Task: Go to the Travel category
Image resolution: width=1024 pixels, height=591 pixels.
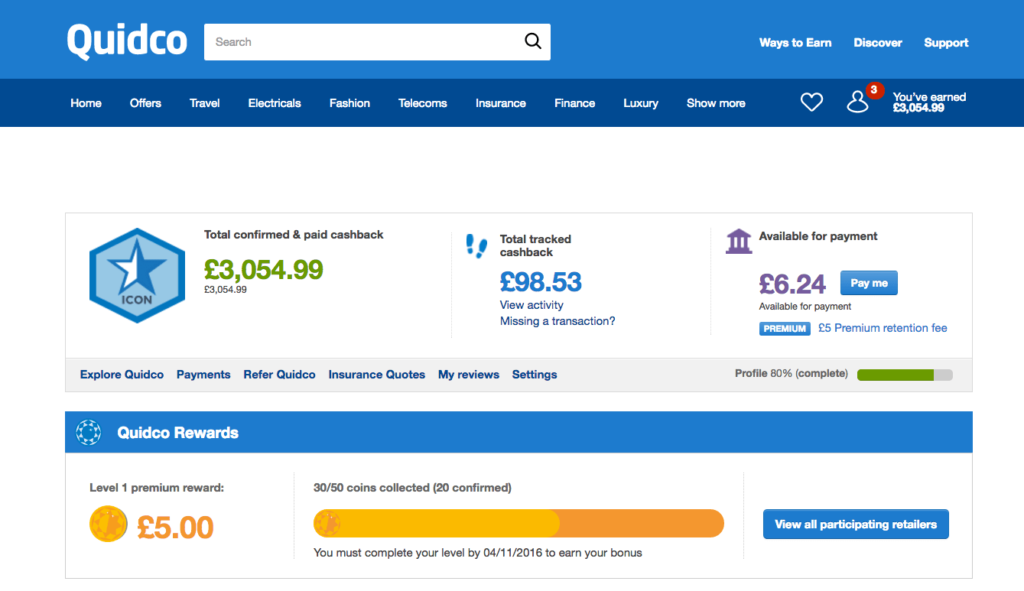Action: (204, 103)
